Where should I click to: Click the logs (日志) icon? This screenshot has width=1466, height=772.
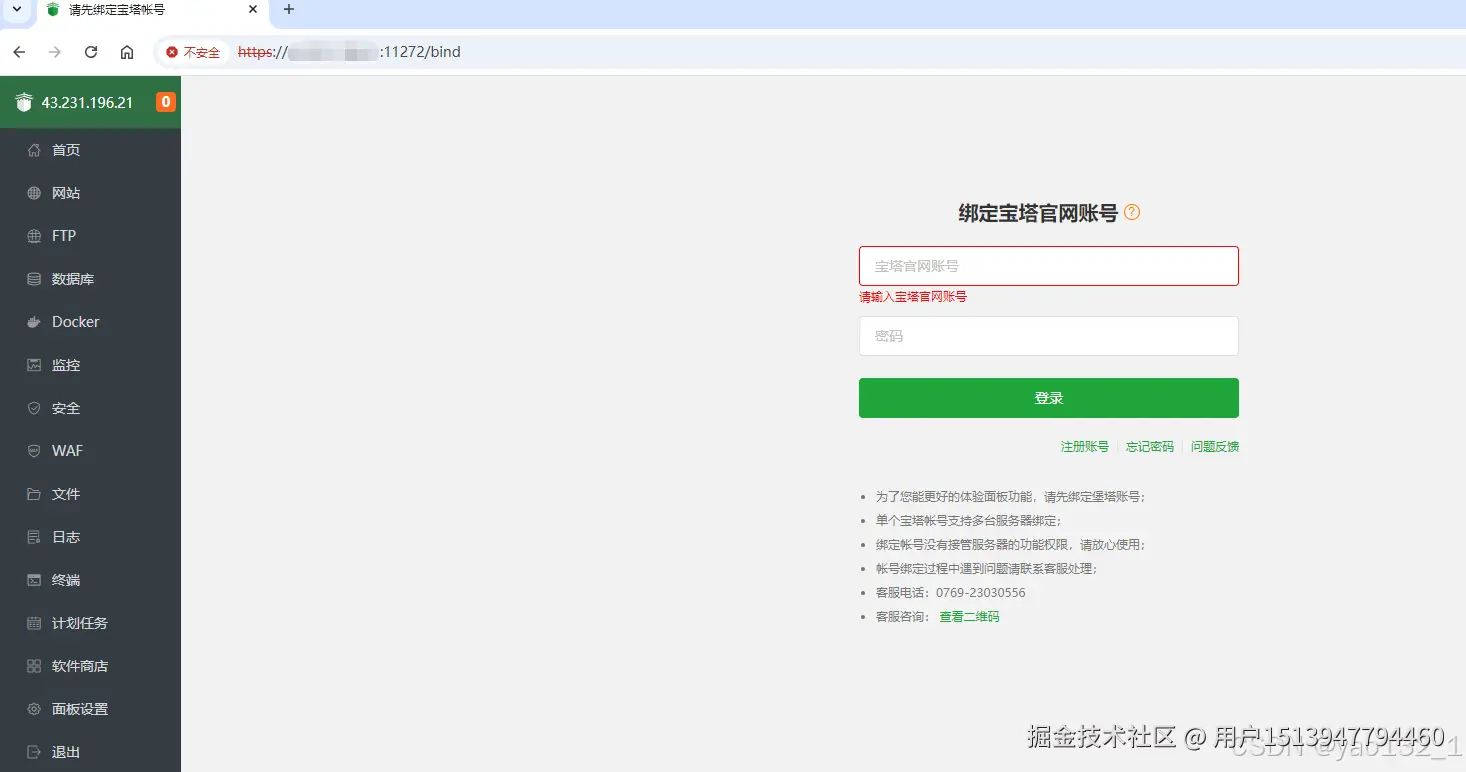click(x=34, y=537)
